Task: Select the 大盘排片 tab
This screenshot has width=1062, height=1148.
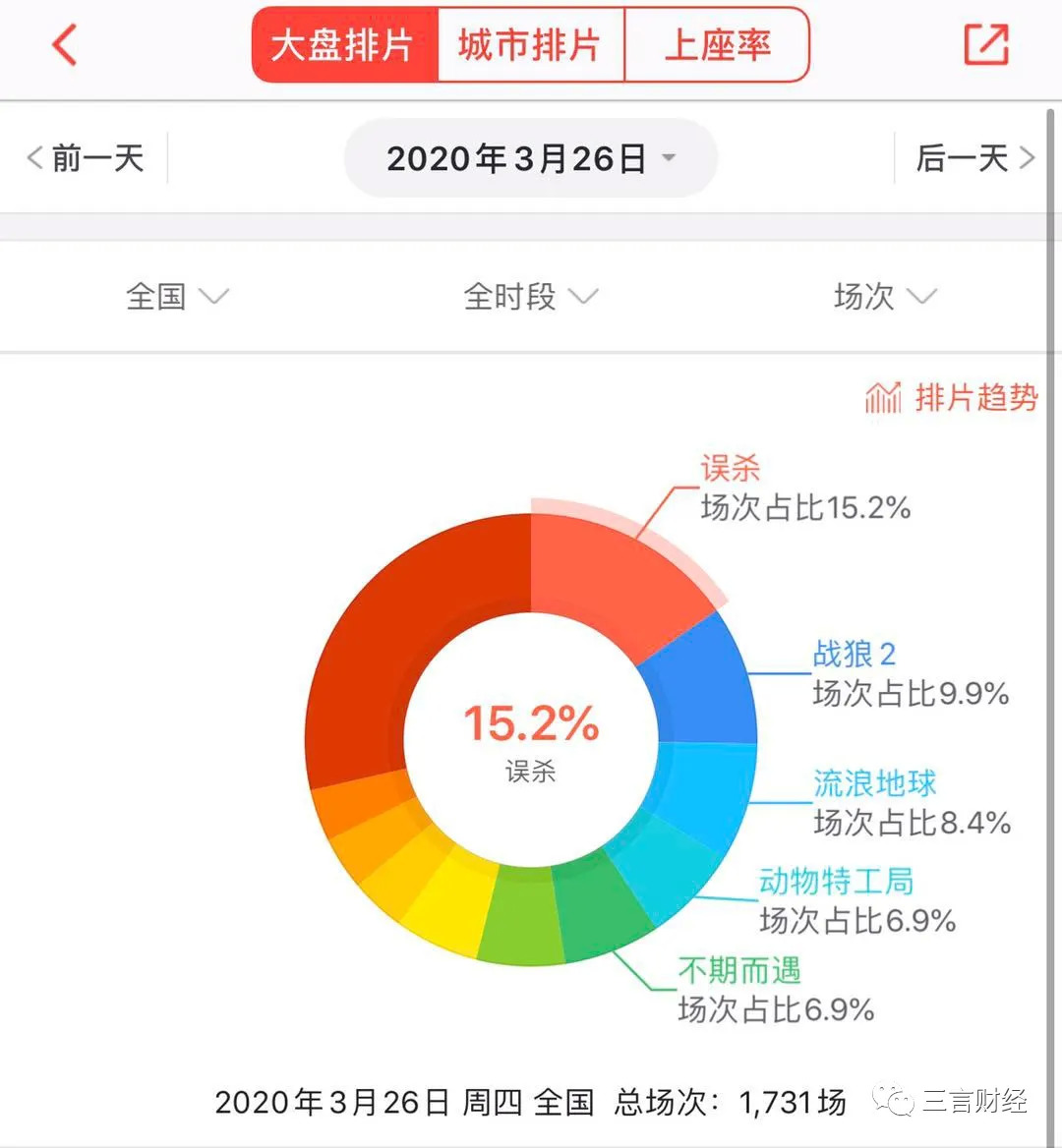Action: coord(343,45)
